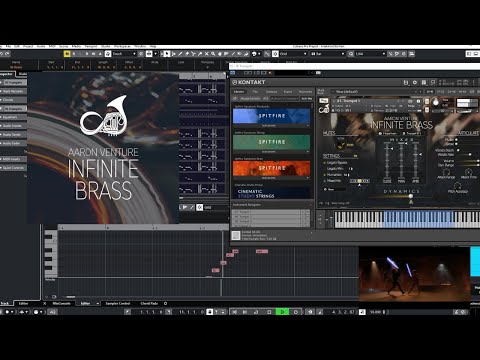Open Instruments dropdown under orange Spitfire library

coord(271,178)
